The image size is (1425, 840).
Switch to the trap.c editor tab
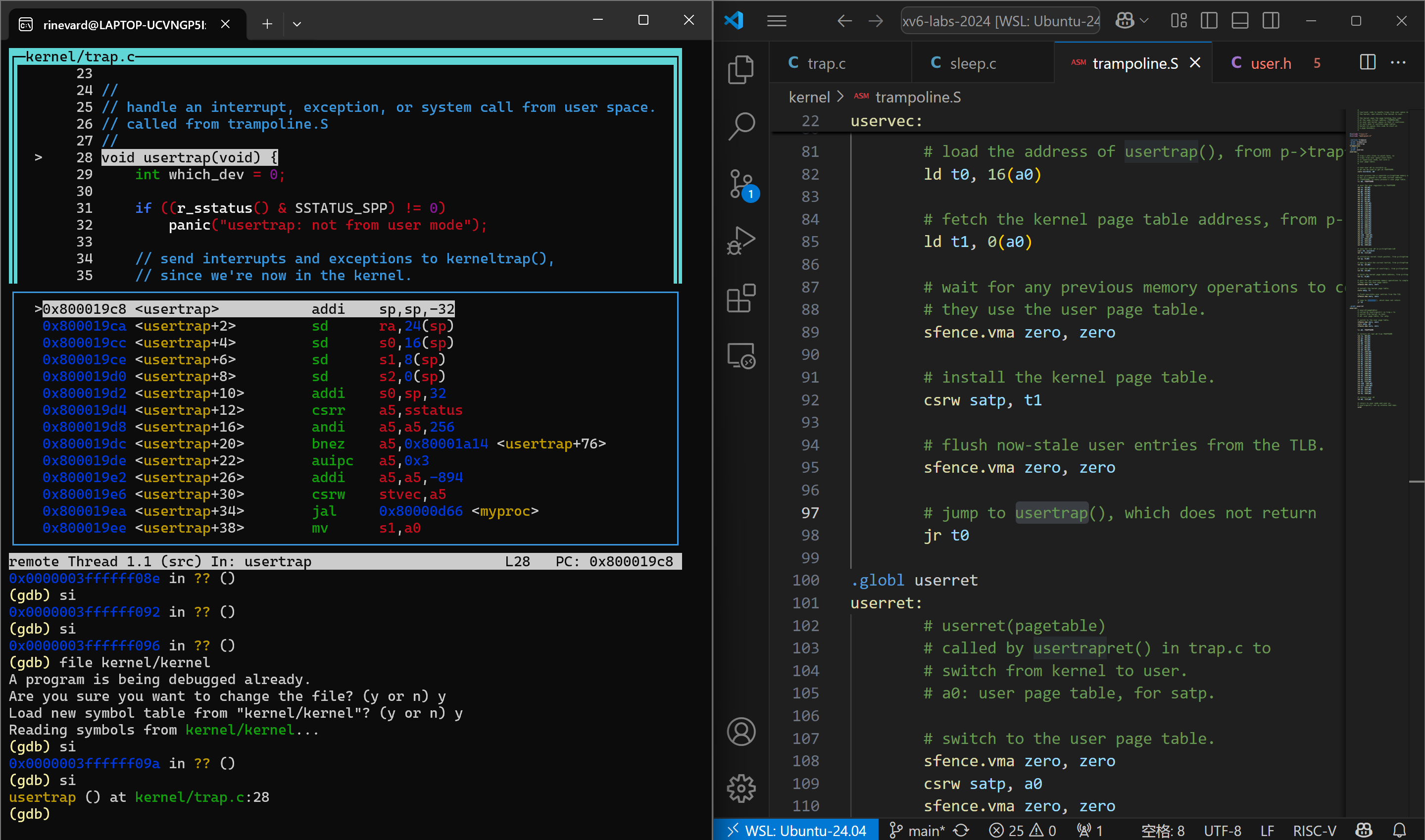coord(826,63)
